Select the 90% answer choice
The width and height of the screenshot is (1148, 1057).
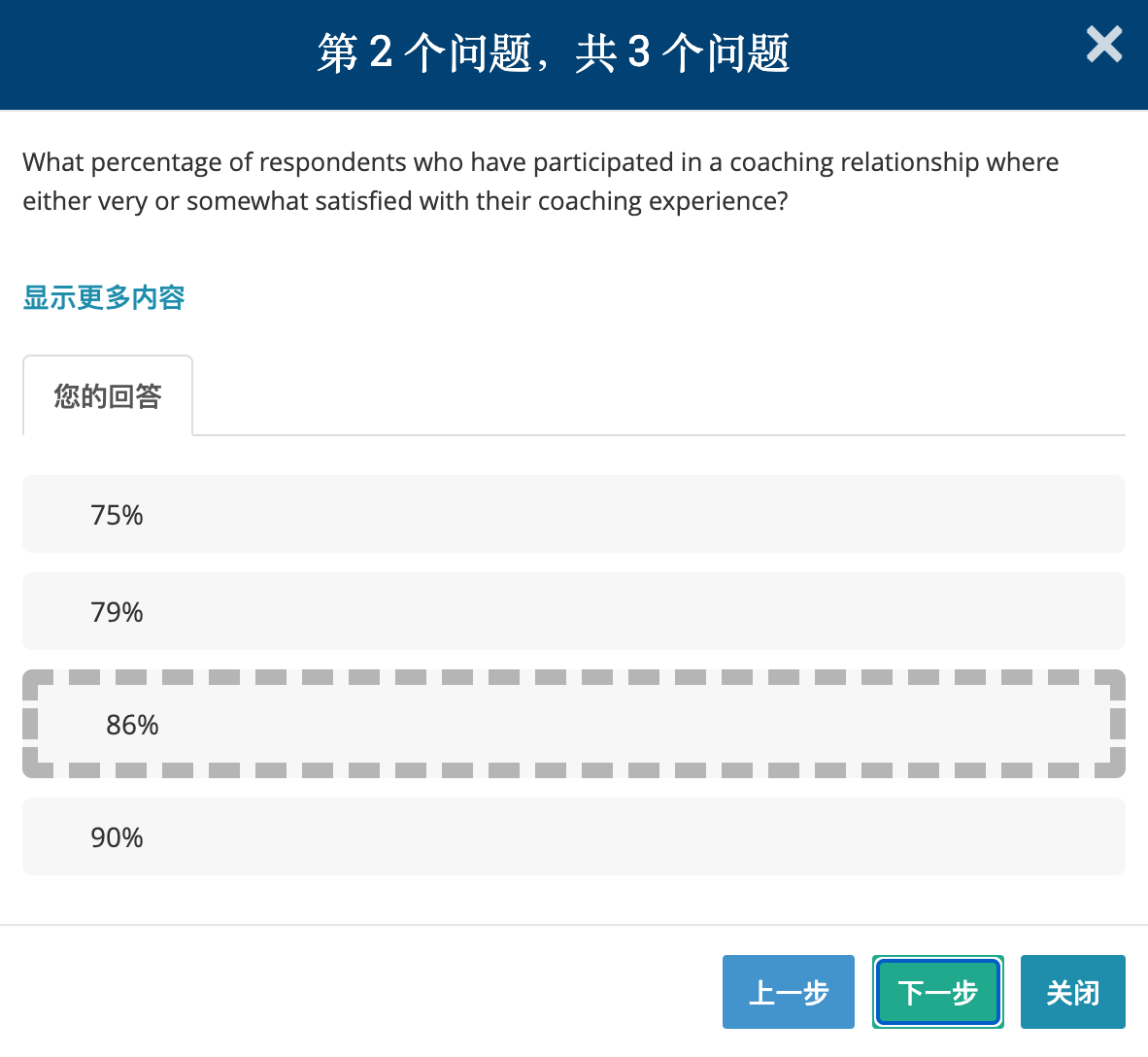coord(573,836)
